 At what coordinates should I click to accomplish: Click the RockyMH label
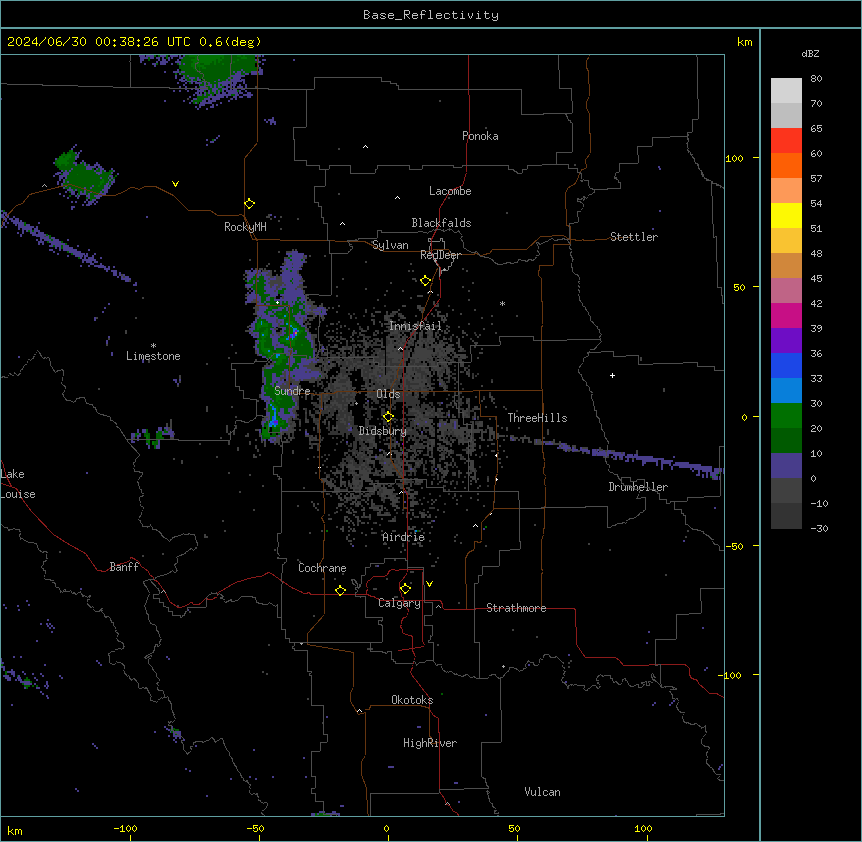pyautogui.click(x=245, y=227)
